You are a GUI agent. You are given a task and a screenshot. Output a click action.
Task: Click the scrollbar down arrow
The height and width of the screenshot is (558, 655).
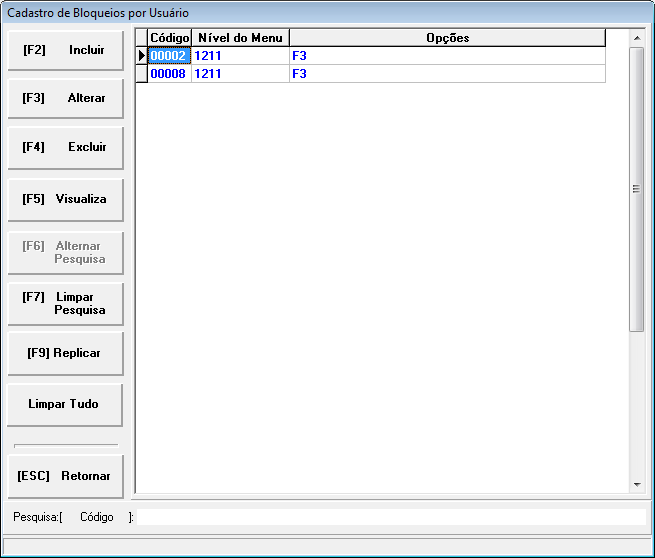[x=637, y=485]
